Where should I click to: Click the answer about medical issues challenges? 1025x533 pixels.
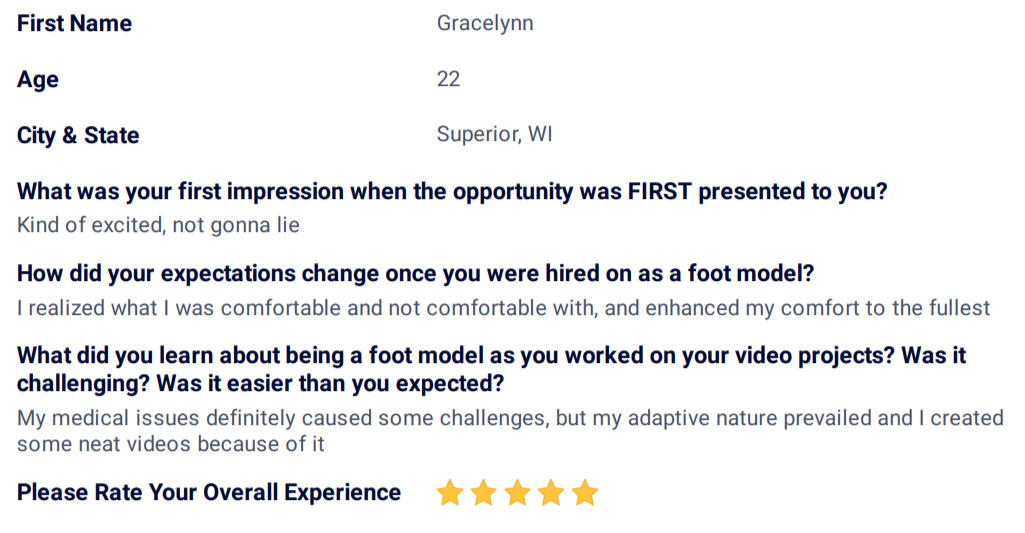[511, 430]
